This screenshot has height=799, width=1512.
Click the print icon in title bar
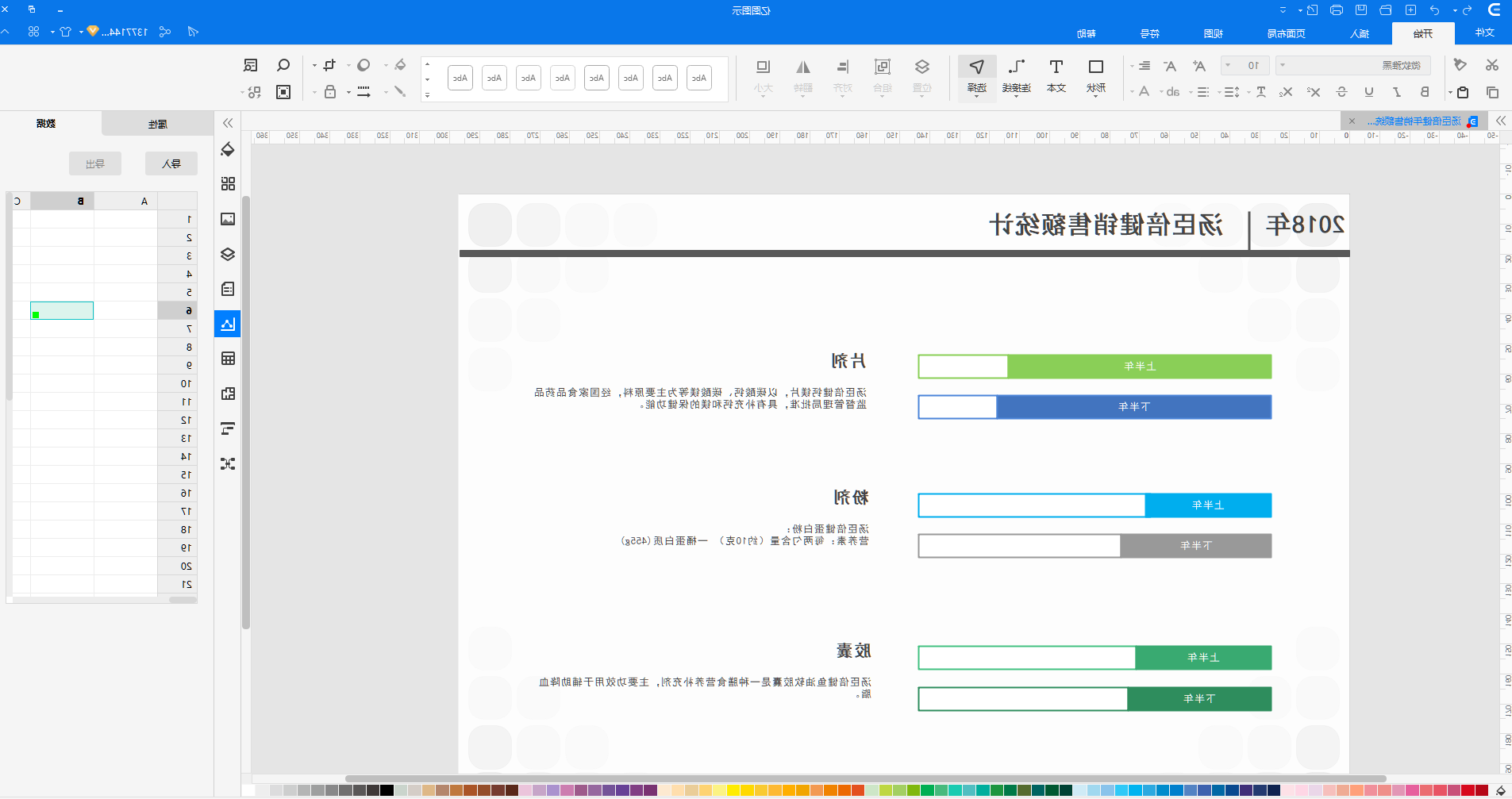(1337, 10)
